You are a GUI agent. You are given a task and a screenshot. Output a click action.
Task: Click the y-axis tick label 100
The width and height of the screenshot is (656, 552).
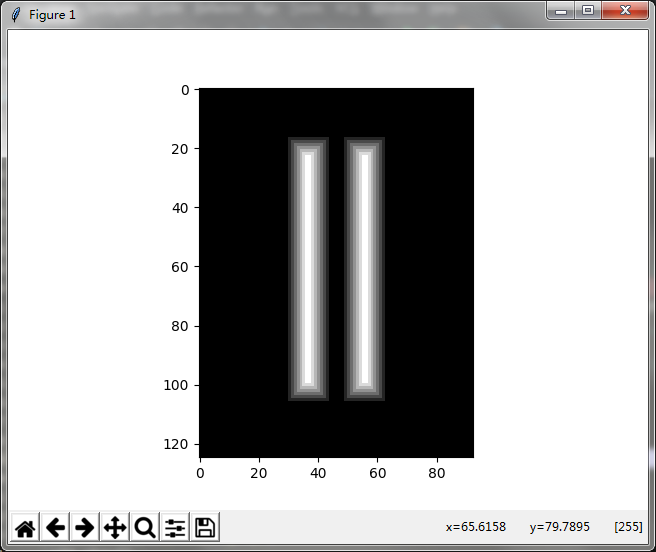(176, 385)
